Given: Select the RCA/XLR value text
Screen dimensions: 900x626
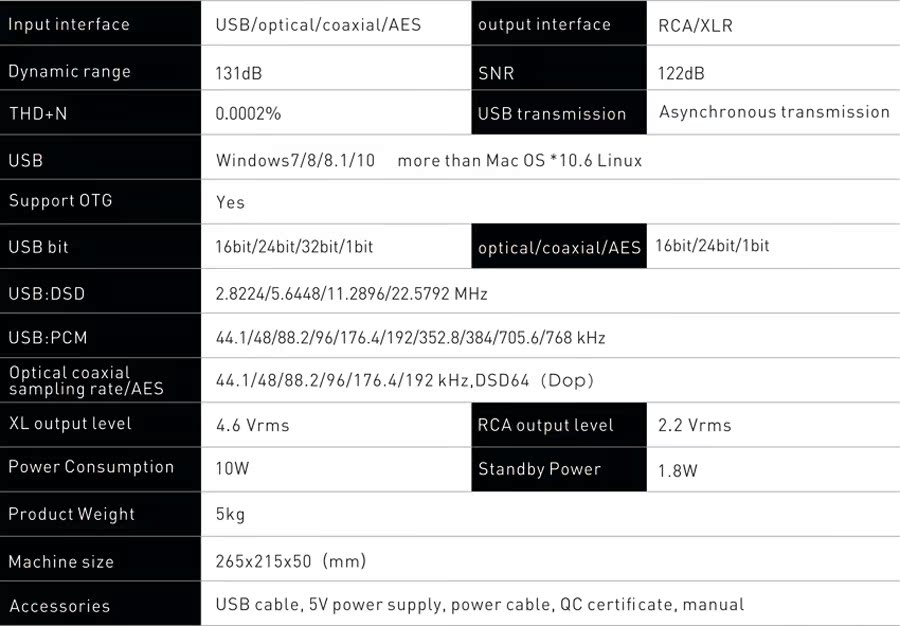Looking at the screenshot, I should click(x=695, y=26).
